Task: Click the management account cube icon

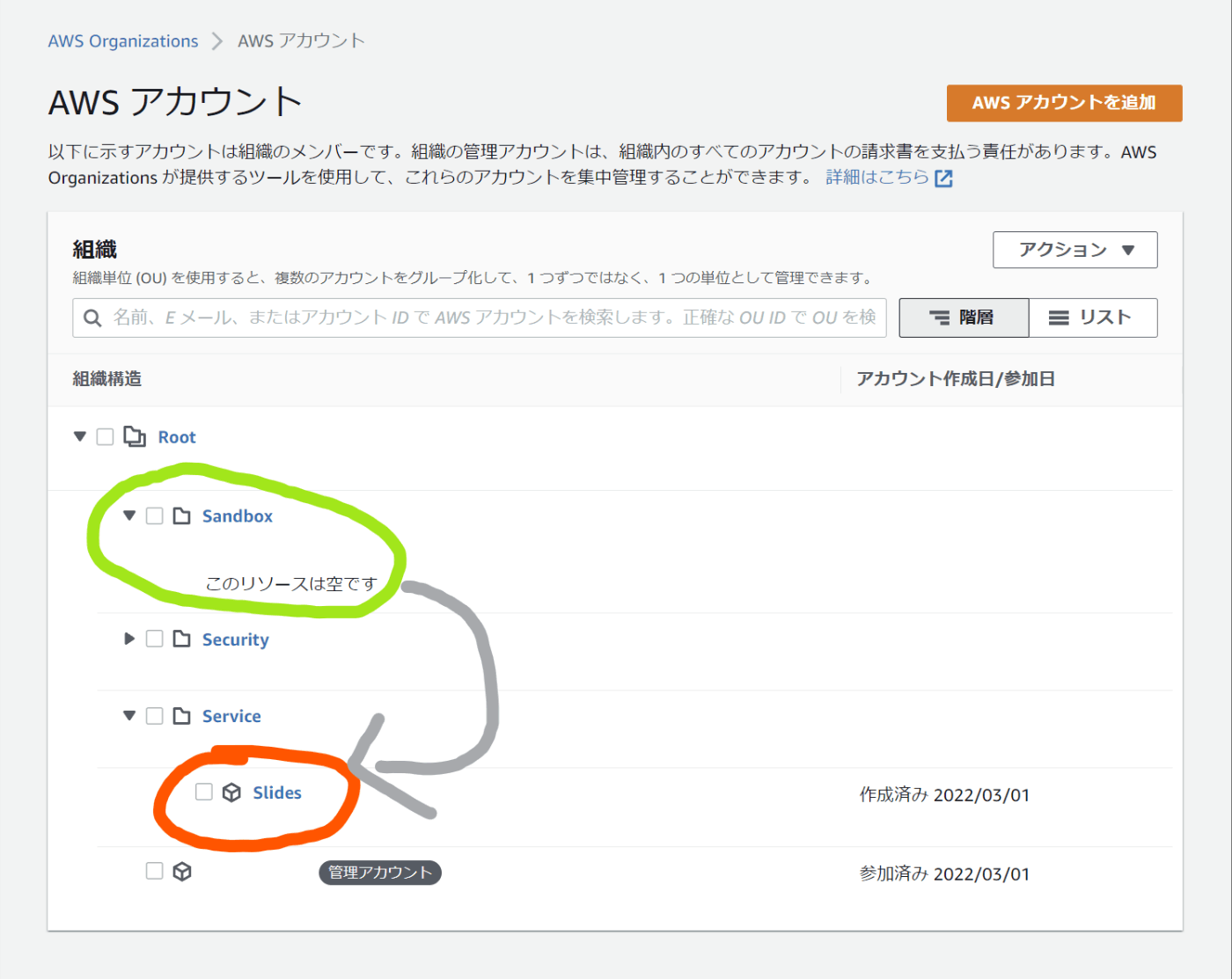Action: tap(182, 872)
